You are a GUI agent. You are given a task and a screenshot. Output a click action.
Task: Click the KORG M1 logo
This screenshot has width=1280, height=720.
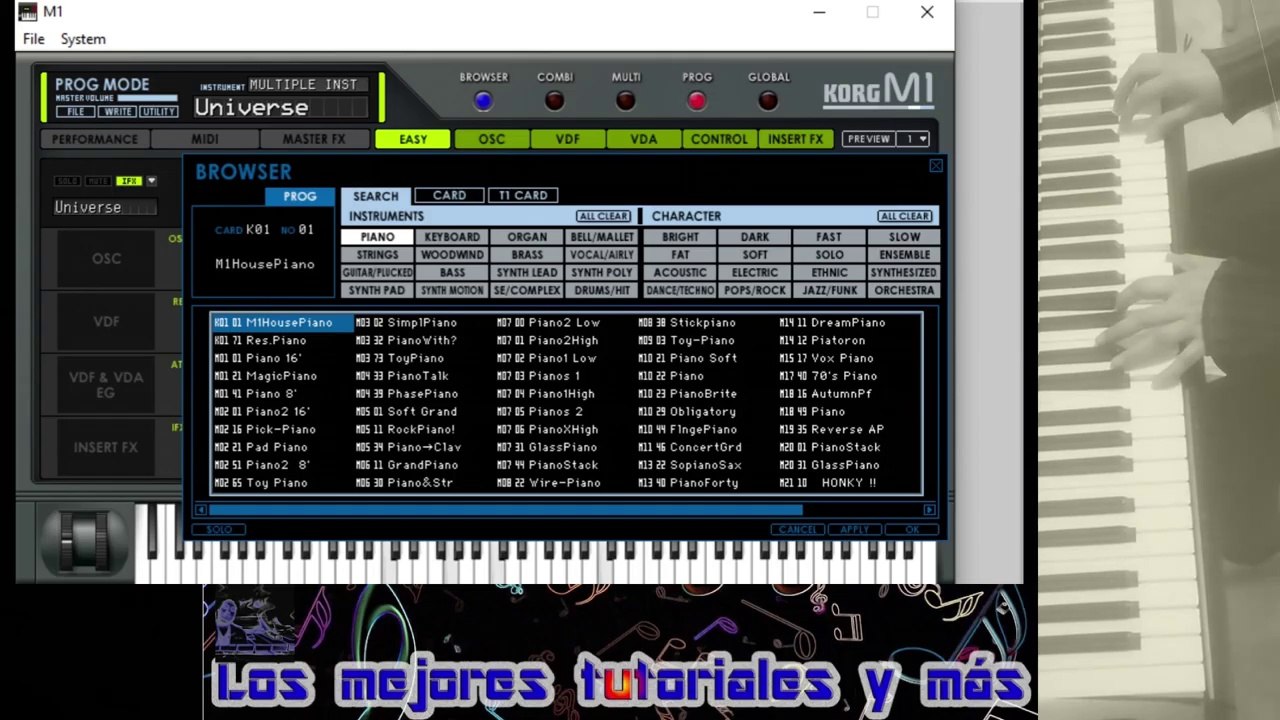[878, 91]
